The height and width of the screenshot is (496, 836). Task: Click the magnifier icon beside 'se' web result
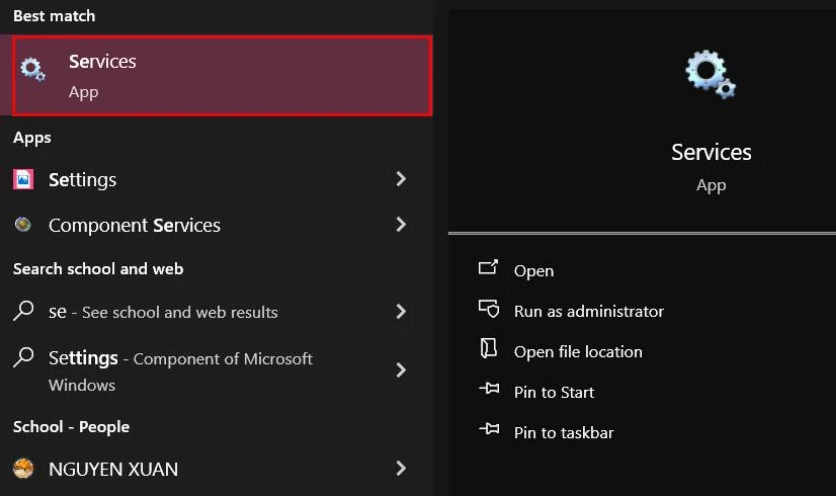[23, 312]
